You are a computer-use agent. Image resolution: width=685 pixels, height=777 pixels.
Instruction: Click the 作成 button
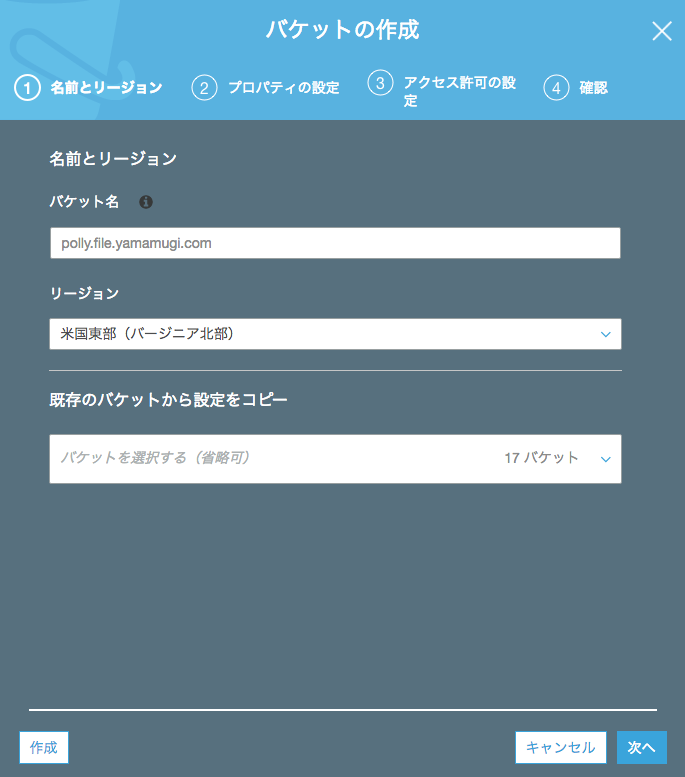pyautogui.click(x=44, y=747)
